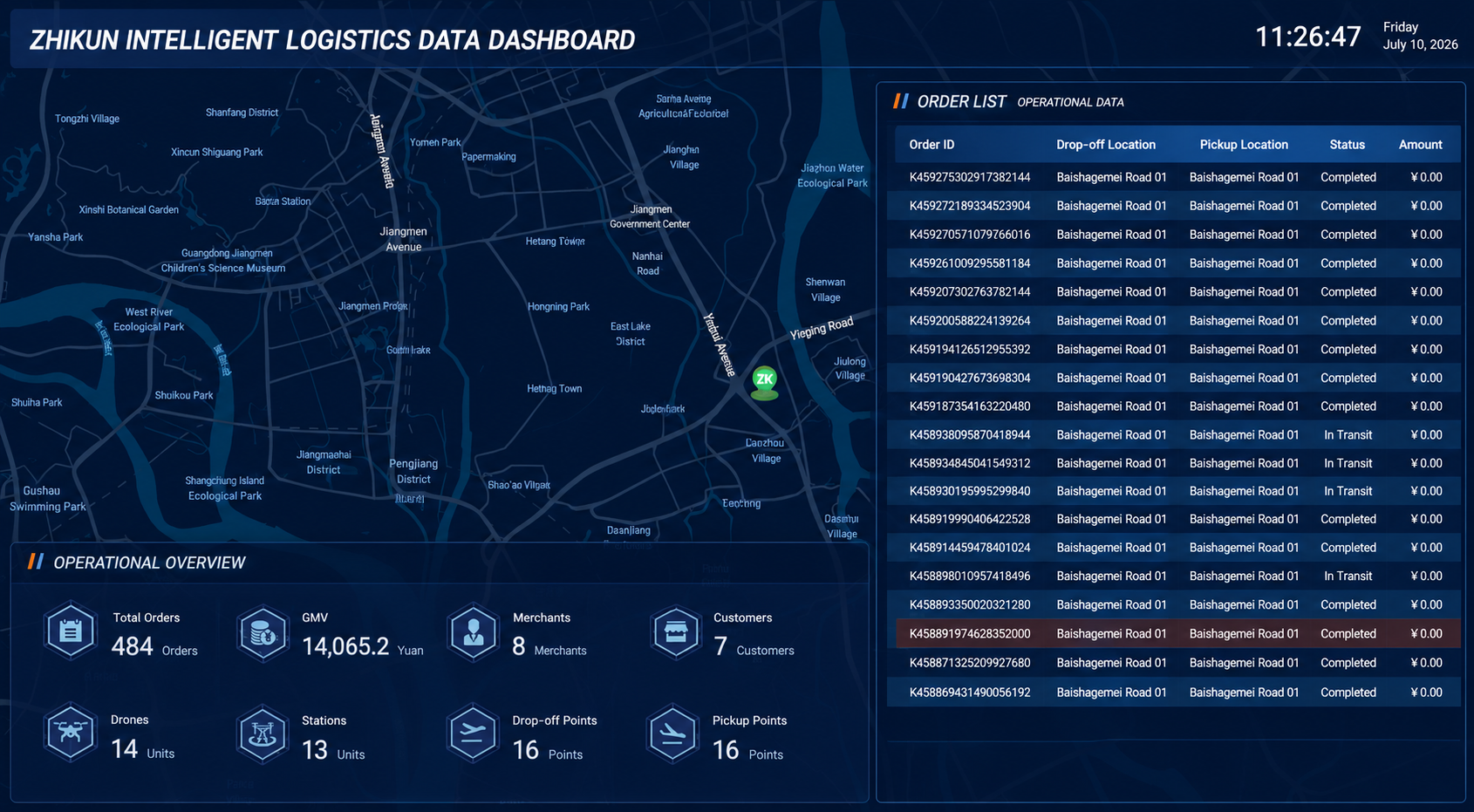Click the 11:26:47 clock display

[x=1307, y=37]
